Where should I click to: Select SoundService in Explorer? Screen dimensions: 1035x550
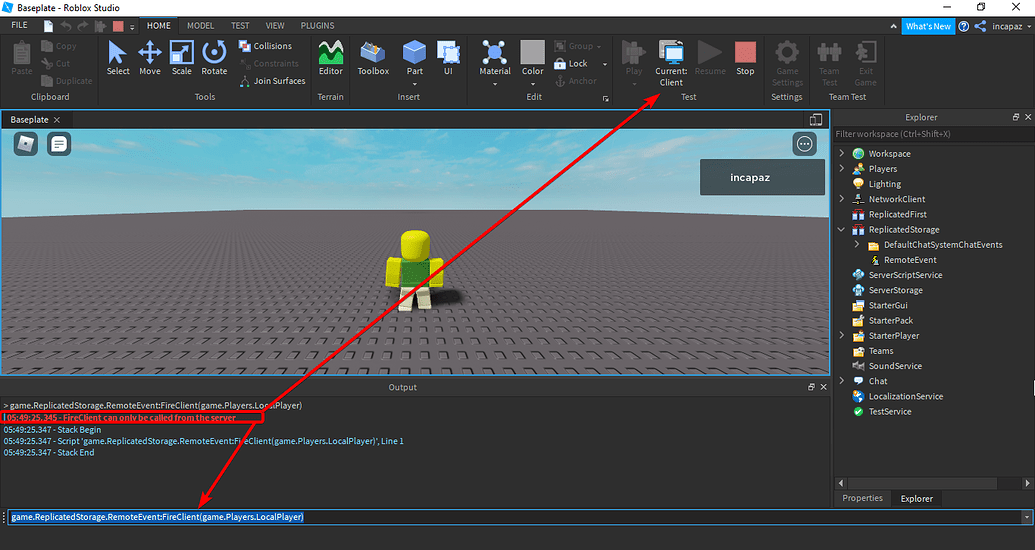pyautogui.click(x=895, y=366)
